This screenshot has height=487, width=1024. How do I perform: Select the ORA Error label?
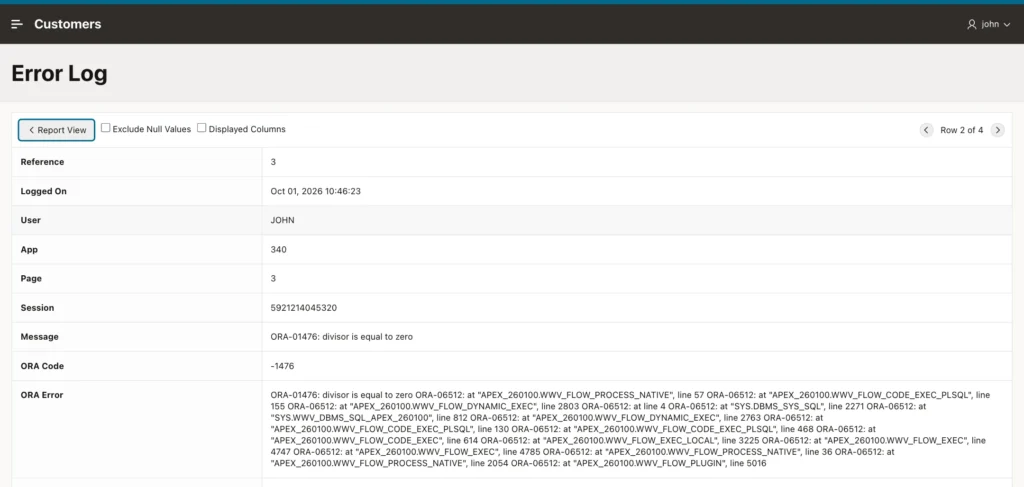42,395
